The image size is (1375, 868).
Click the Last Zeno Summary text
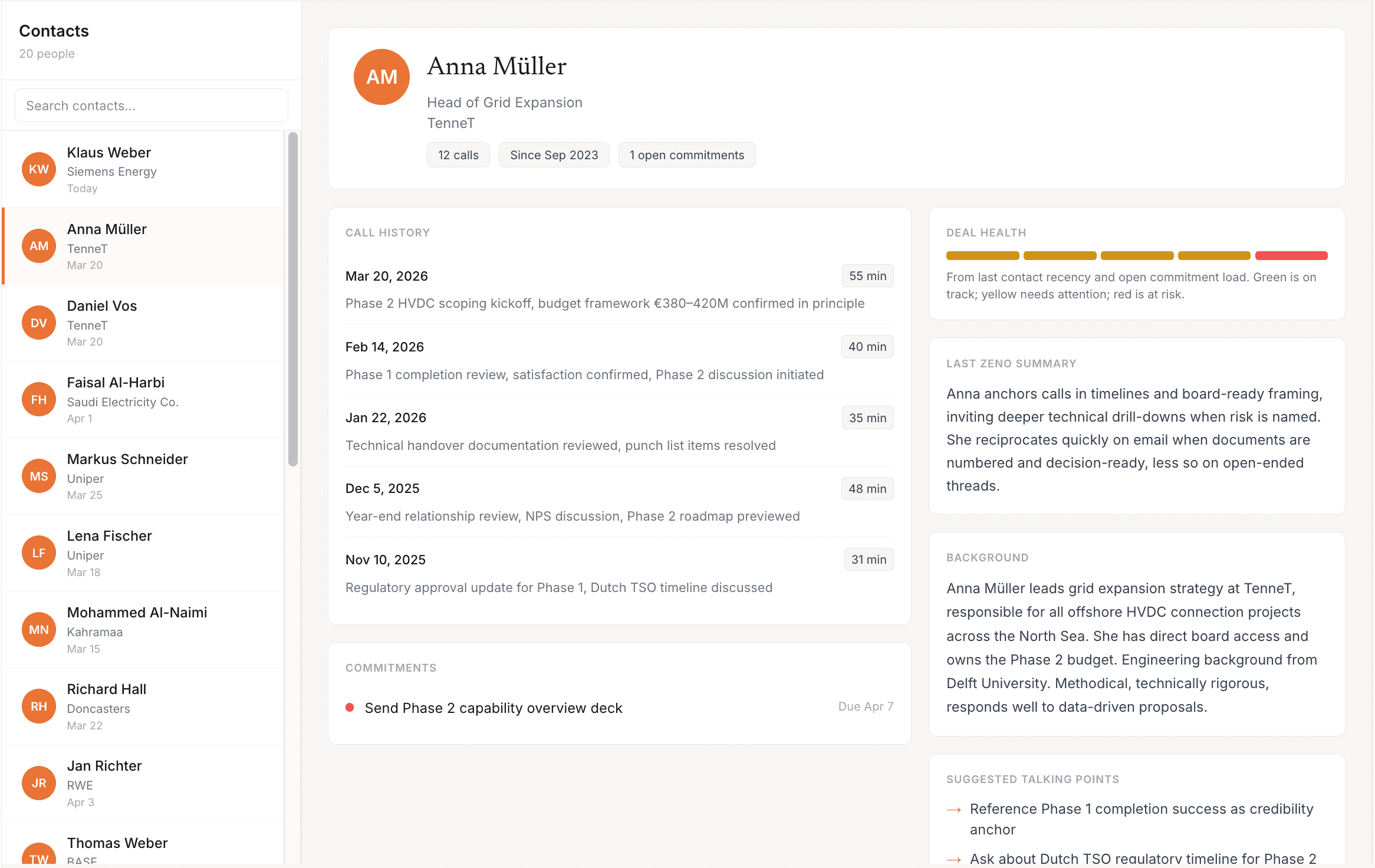click(1135, 440)
